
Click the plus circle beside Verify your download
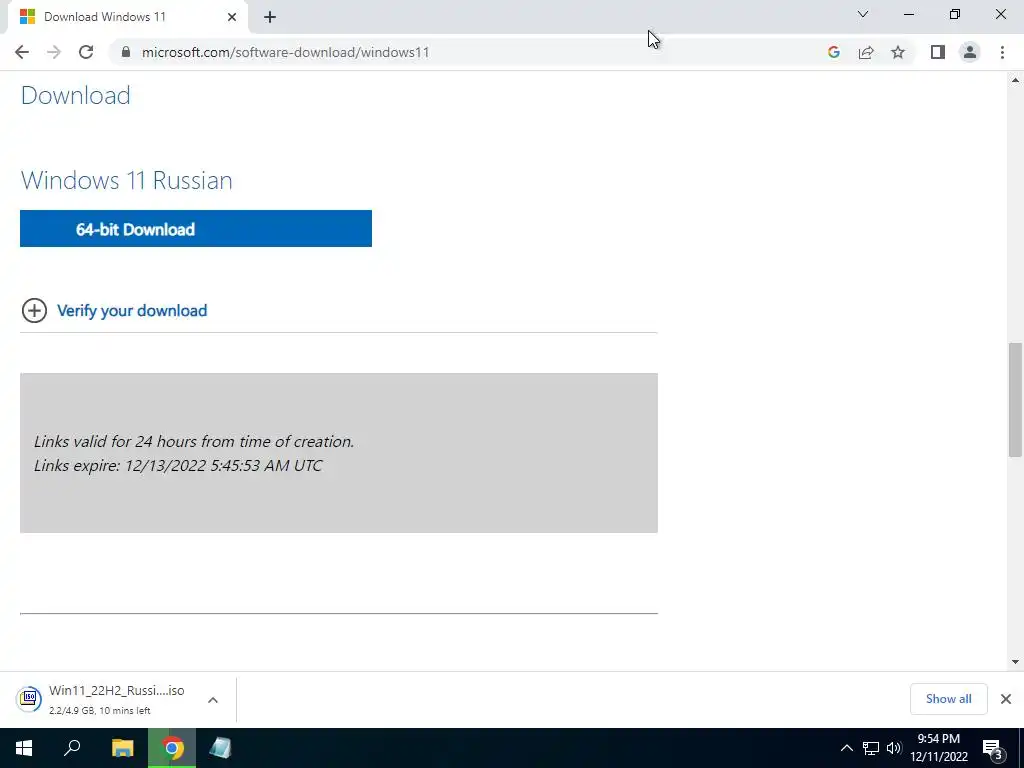click(x=34, y=311)
